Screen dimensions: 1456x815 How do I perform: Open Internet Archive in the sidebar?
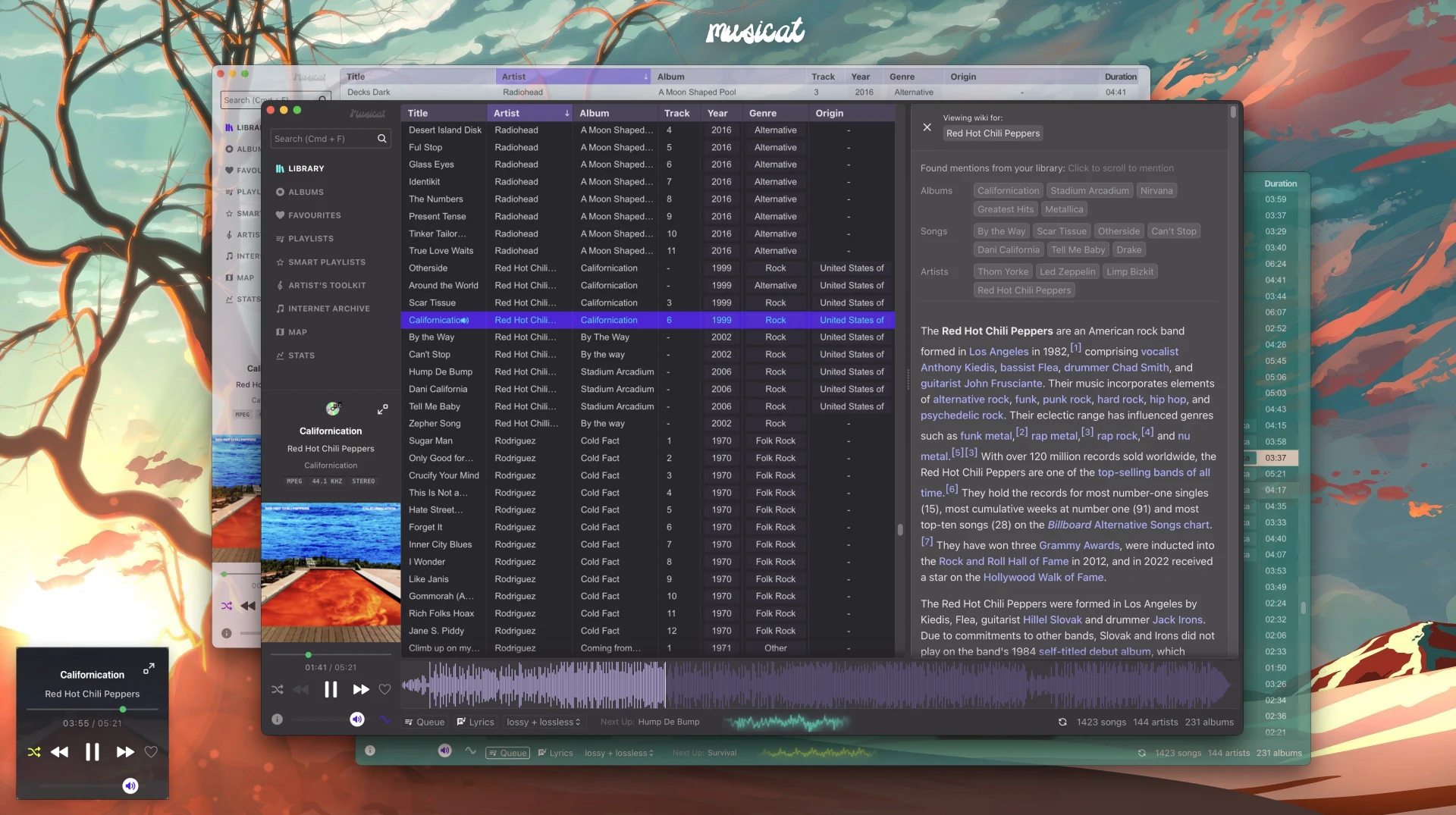(328, 309)
